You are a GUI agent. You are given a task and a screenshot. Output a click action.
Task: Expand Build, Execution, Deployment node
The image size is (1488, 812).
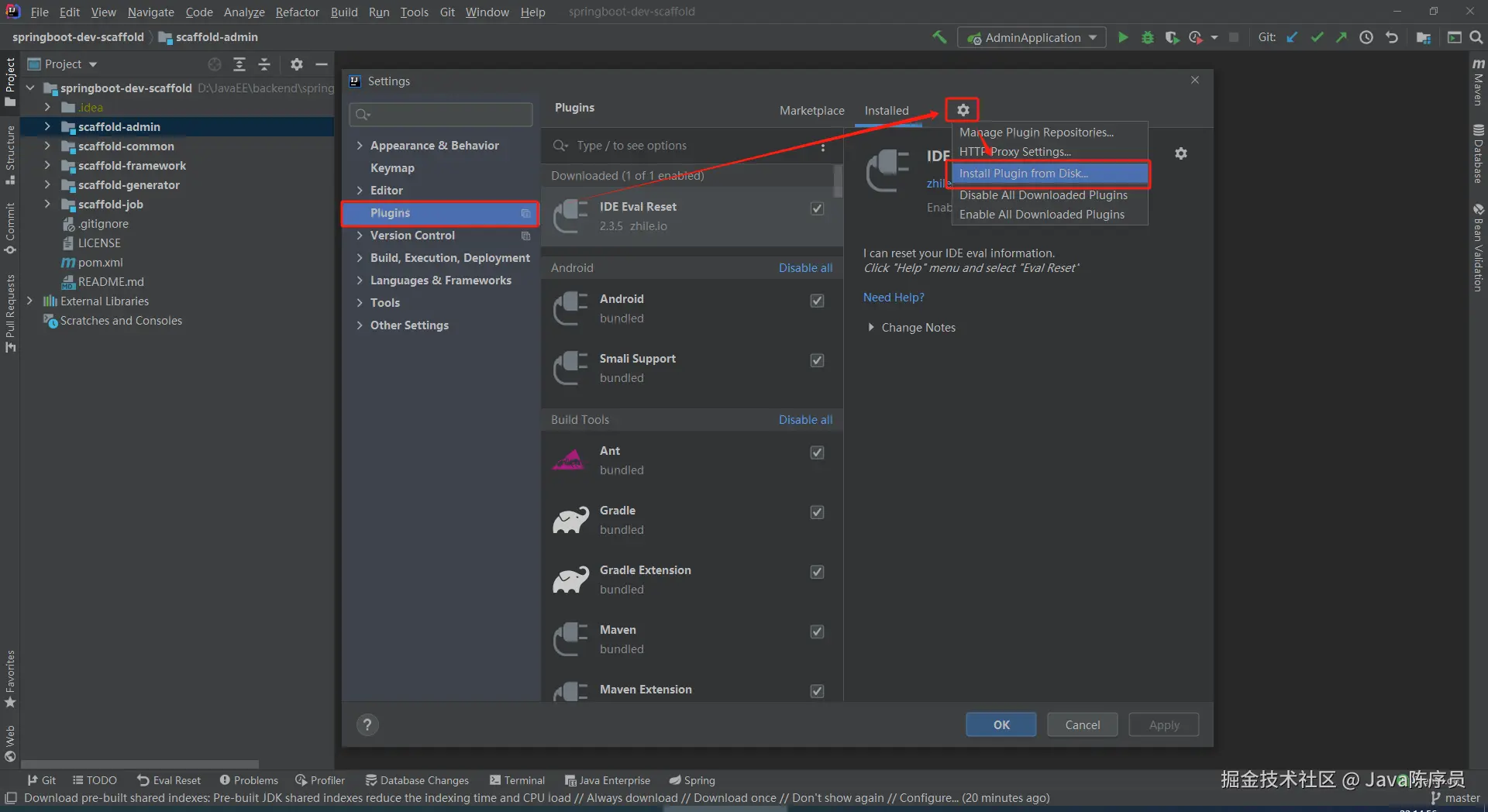pos(360,258)
